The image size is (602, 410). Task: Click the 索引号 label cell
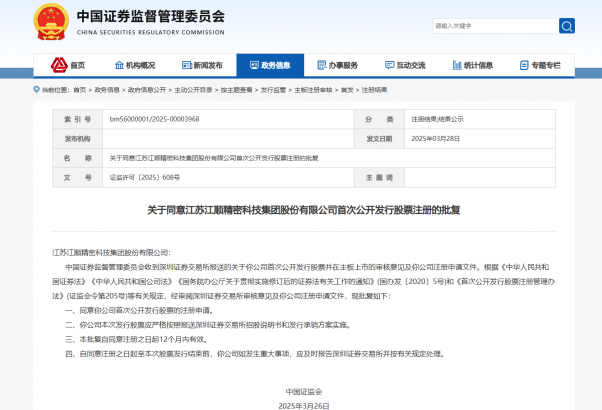coord(78,119)
